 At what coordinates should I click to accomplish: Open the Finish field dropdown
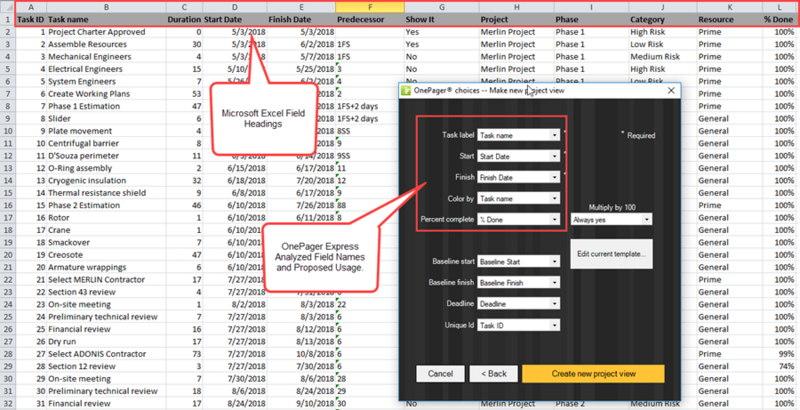(518, 177)
